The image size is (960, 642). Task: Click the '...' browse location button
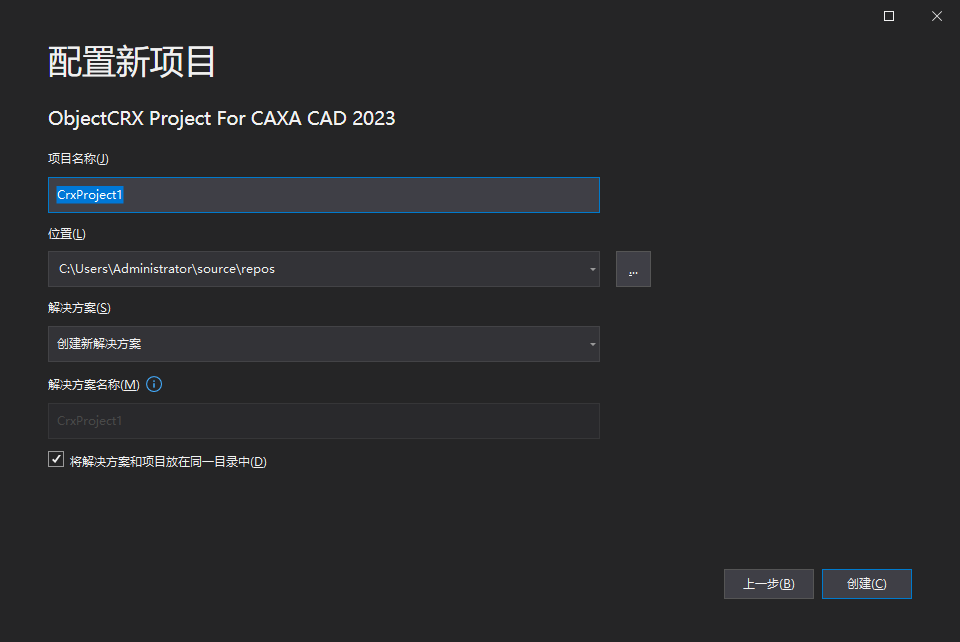(x=633, y=269)
